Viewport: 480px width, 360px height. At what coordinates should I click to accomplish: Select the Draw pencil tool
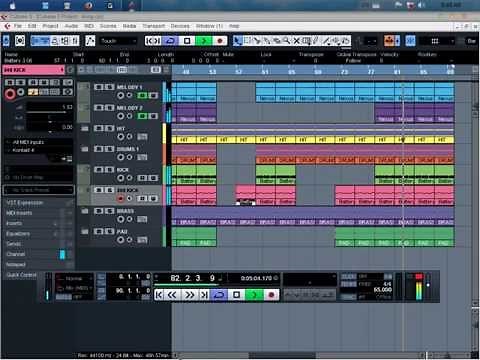[x=315, y=41]
